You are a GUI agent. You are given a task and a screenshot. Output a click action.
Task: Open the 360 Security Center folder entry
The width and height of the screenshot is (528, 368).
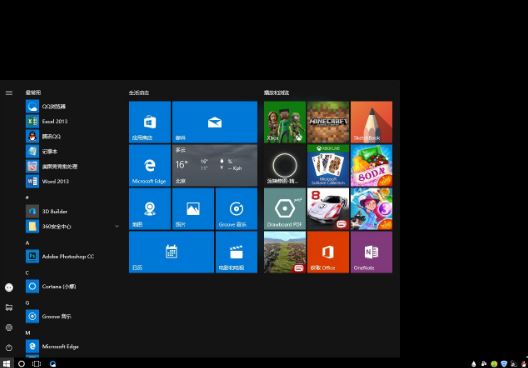[72, 226]
